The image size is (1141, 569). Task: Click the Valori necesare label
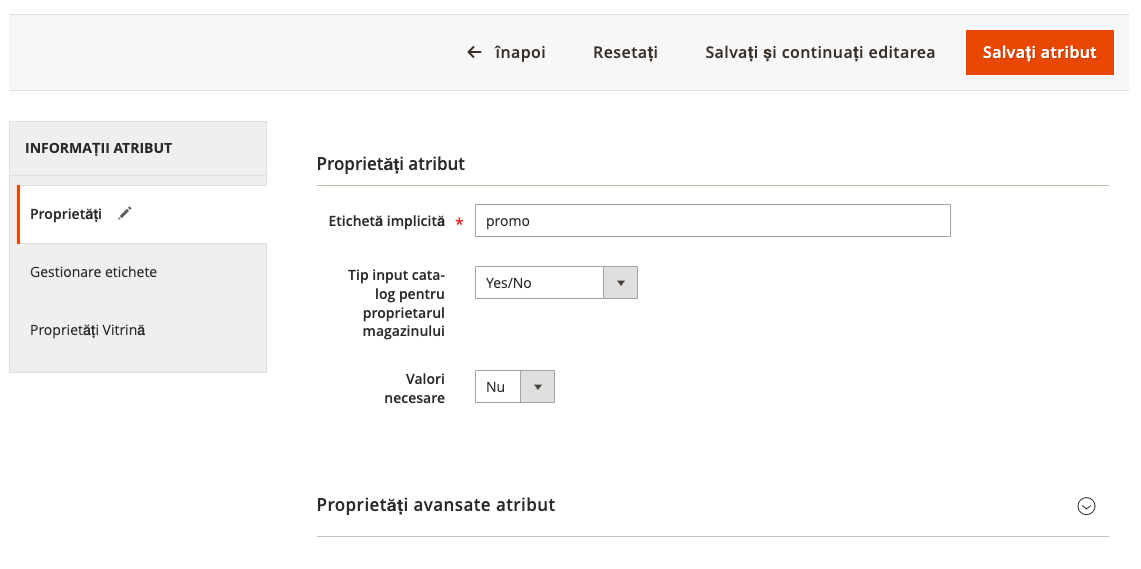(x=415, y=389)
